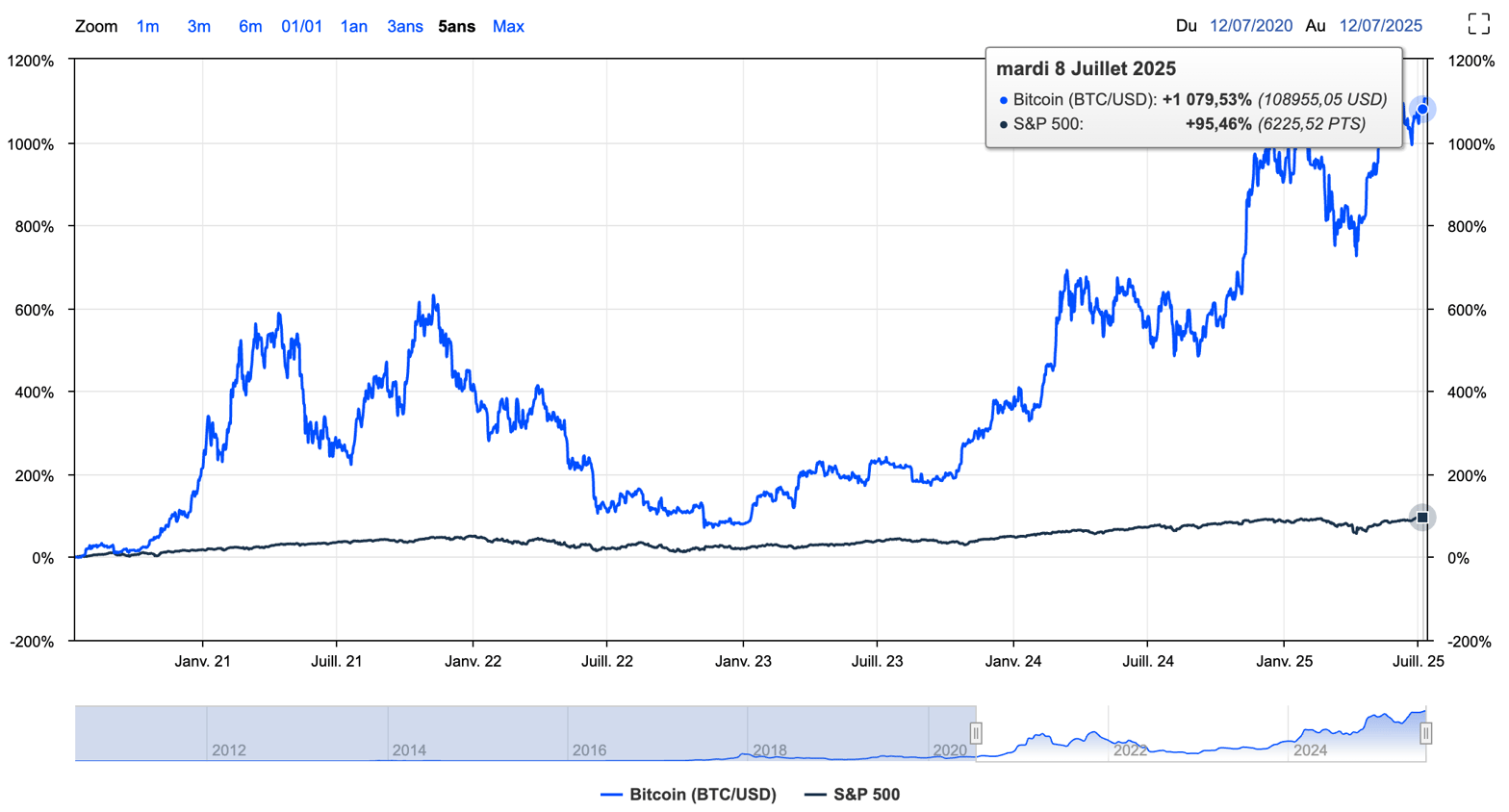Viewport: 1509px width, 812px height.
Task: Click the Bitcoin data point marker
Action: (x=1422, y=109)
